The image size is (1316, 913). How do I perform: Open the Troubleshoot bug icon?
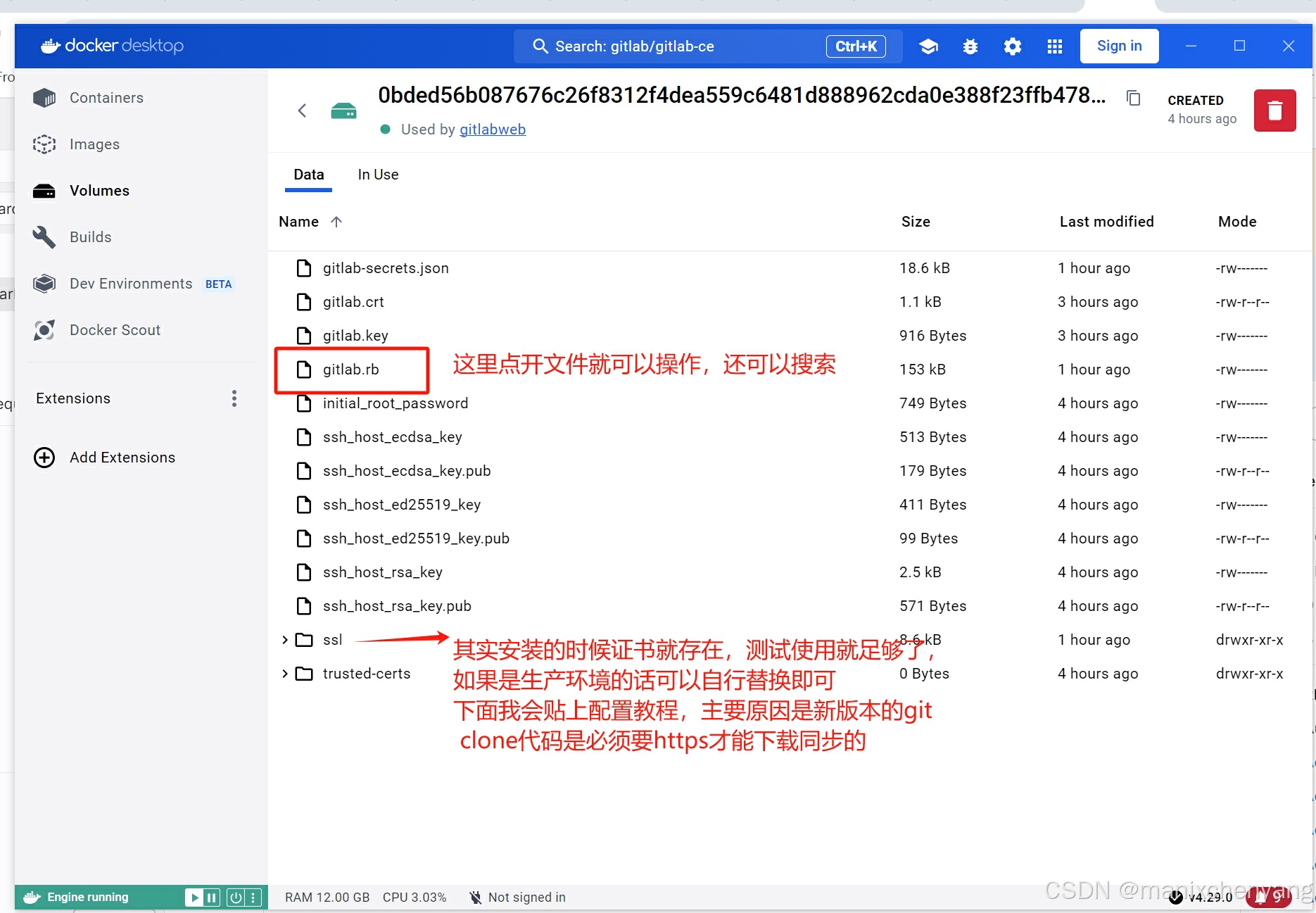970,46
